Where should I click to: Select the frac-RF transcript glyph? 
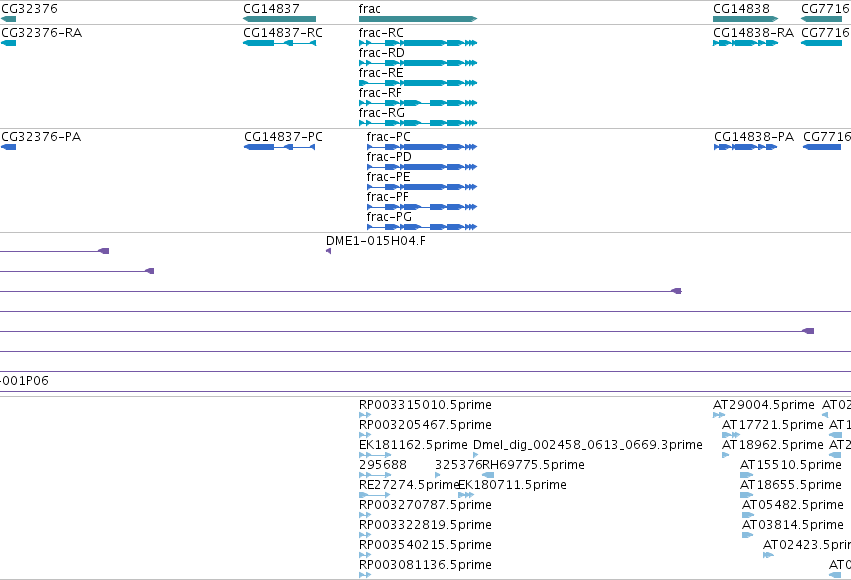click(x=418, y=103)
